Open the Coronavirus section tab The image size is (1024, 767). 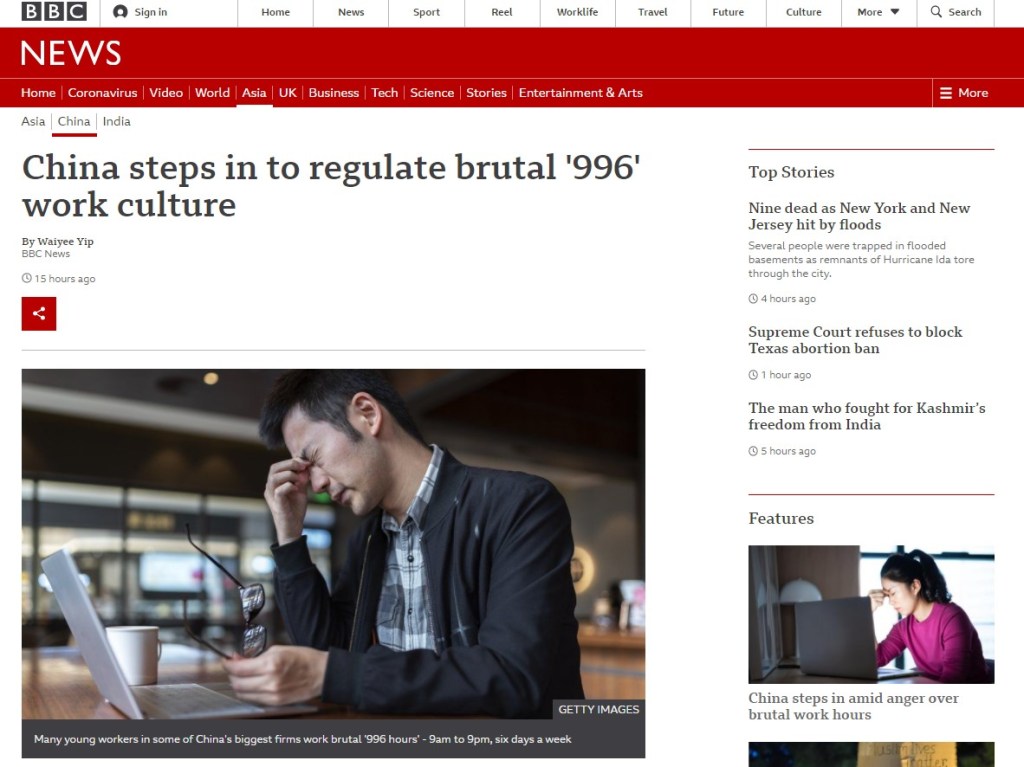point(102,93)
